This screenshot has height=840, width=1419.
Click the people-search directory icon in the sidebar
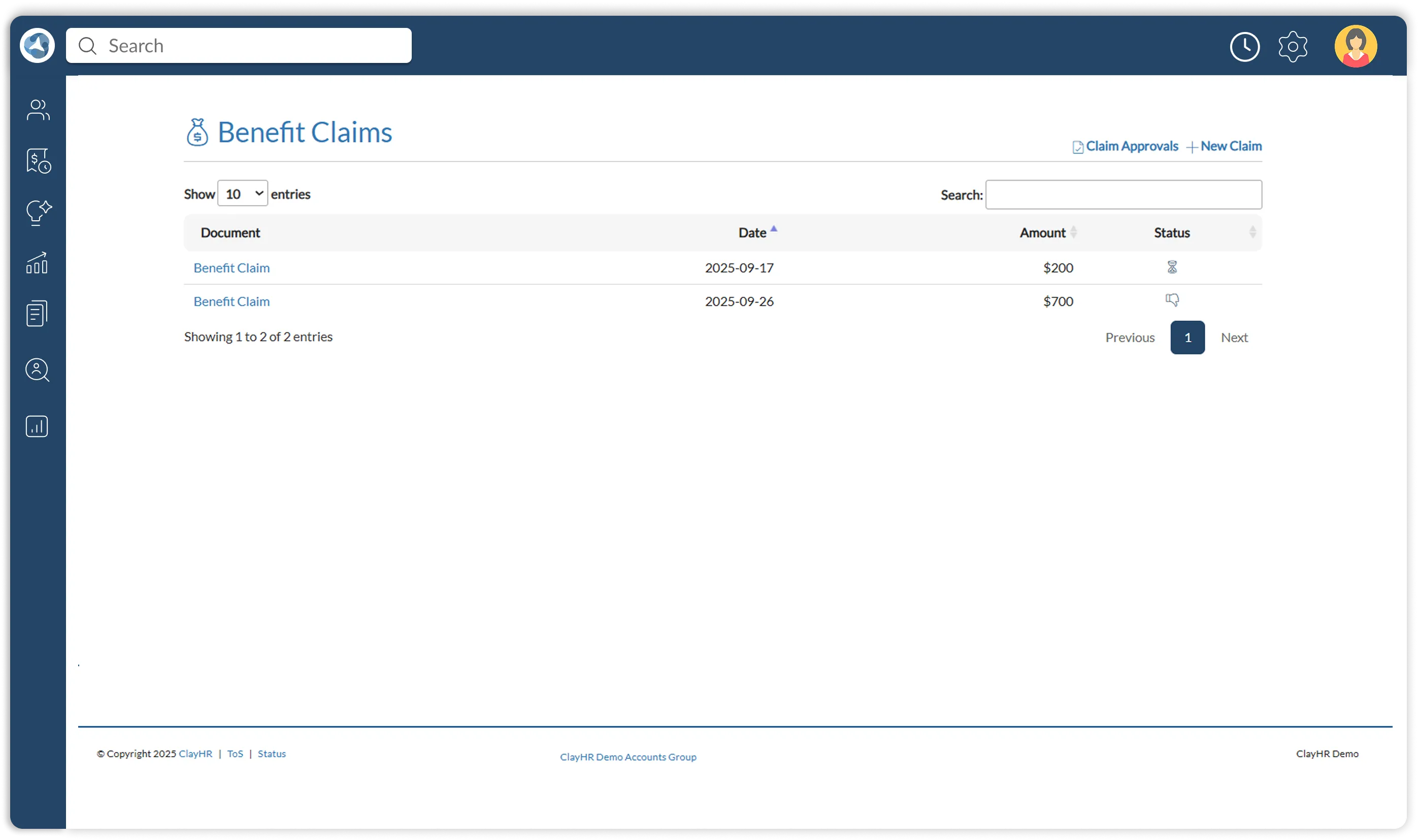click(x=37, y=370)
